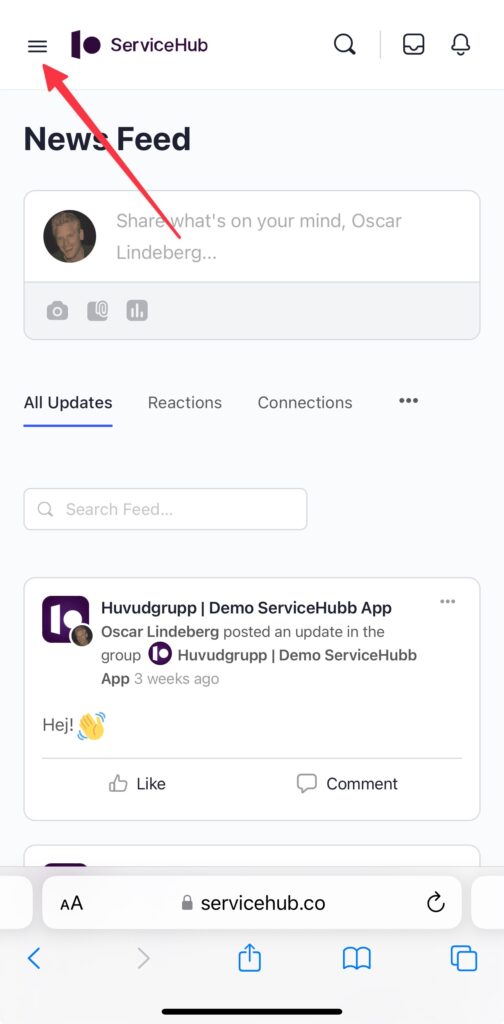The image size is (504, 1024).
Task: Attach a file using paperclip icon
Action: [x=97, y=311]
